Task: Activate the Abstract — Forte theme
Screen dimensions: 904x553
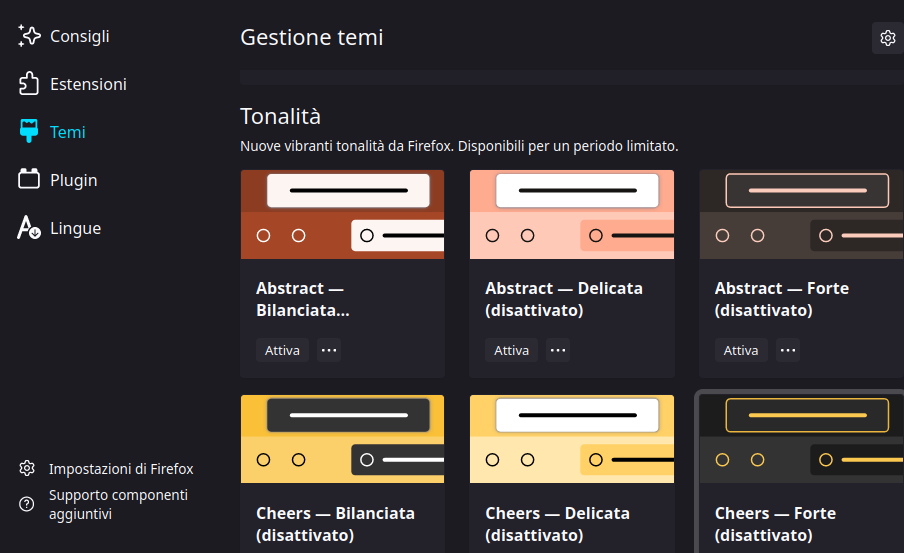Action: (x=741, y=350)
